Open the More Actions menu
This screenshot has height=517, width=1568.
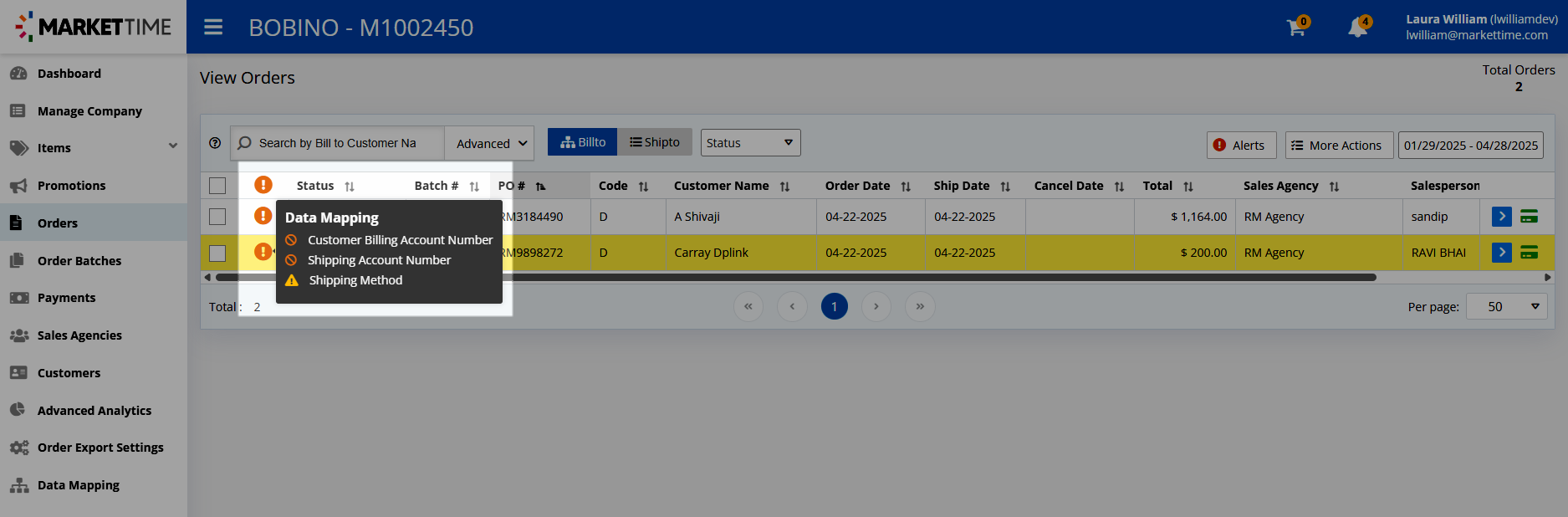(x=1339, y=145)
